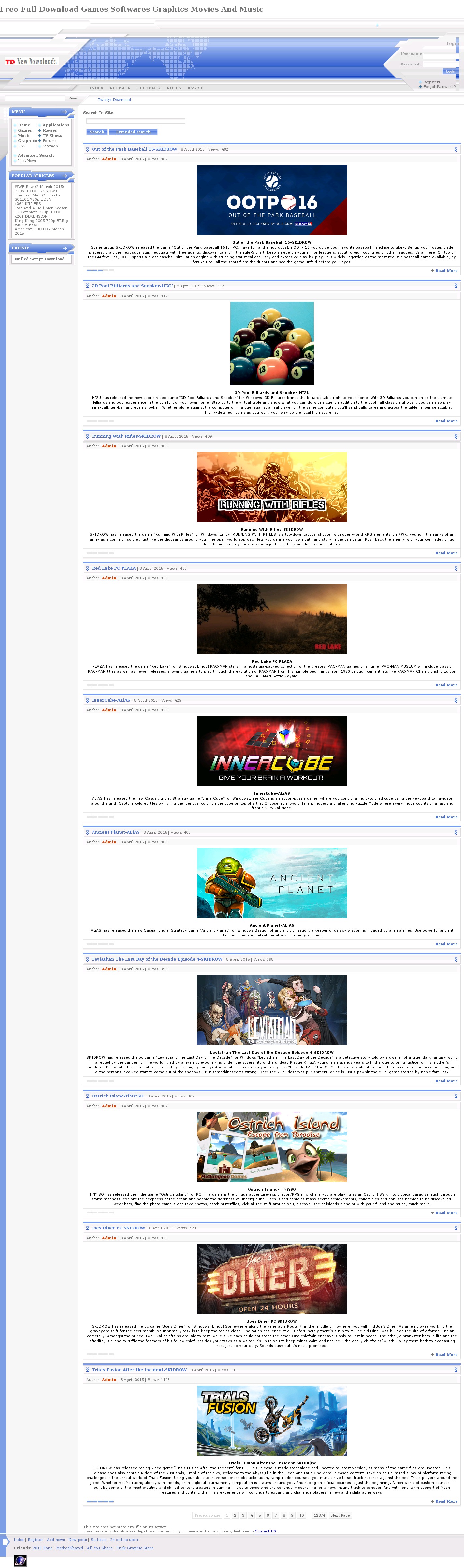Click the POPULAR ARTICLES panel arrow icon
This screenshot has width=464, height=1568.
pyautogui.click(x=65, y=176)
